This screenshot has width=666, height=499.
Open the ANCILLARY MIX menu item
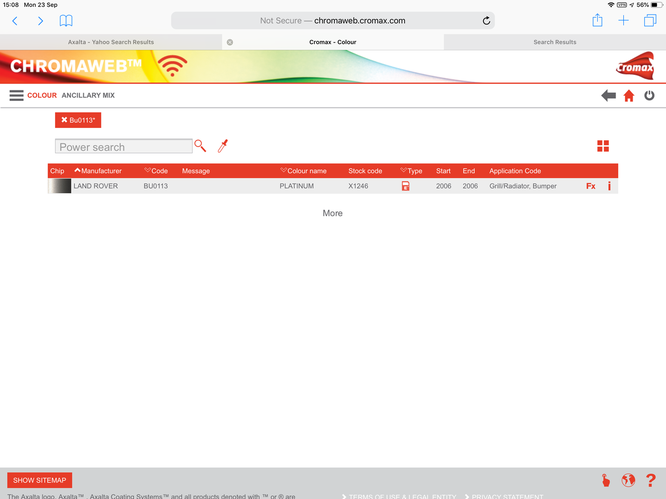coord(88,95)
